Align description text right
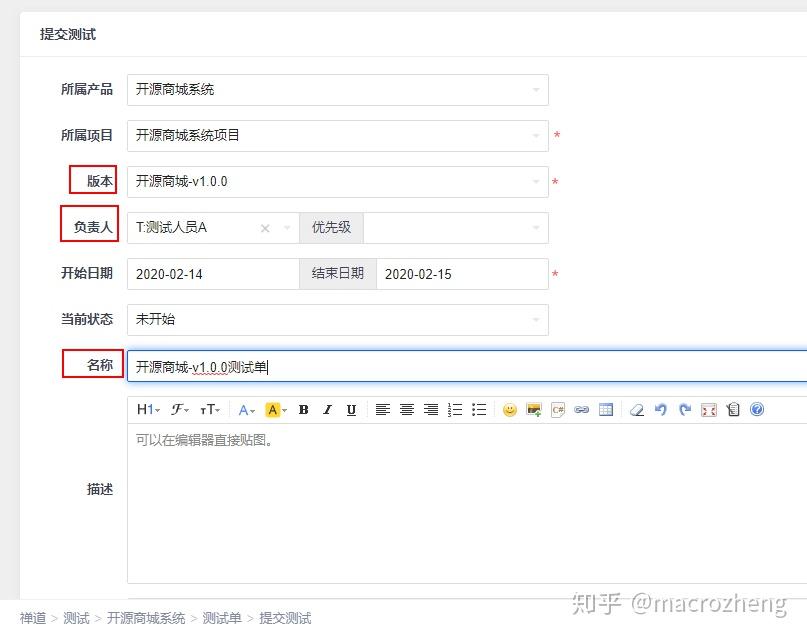This screenshot has height=639, width=807. 431,410
